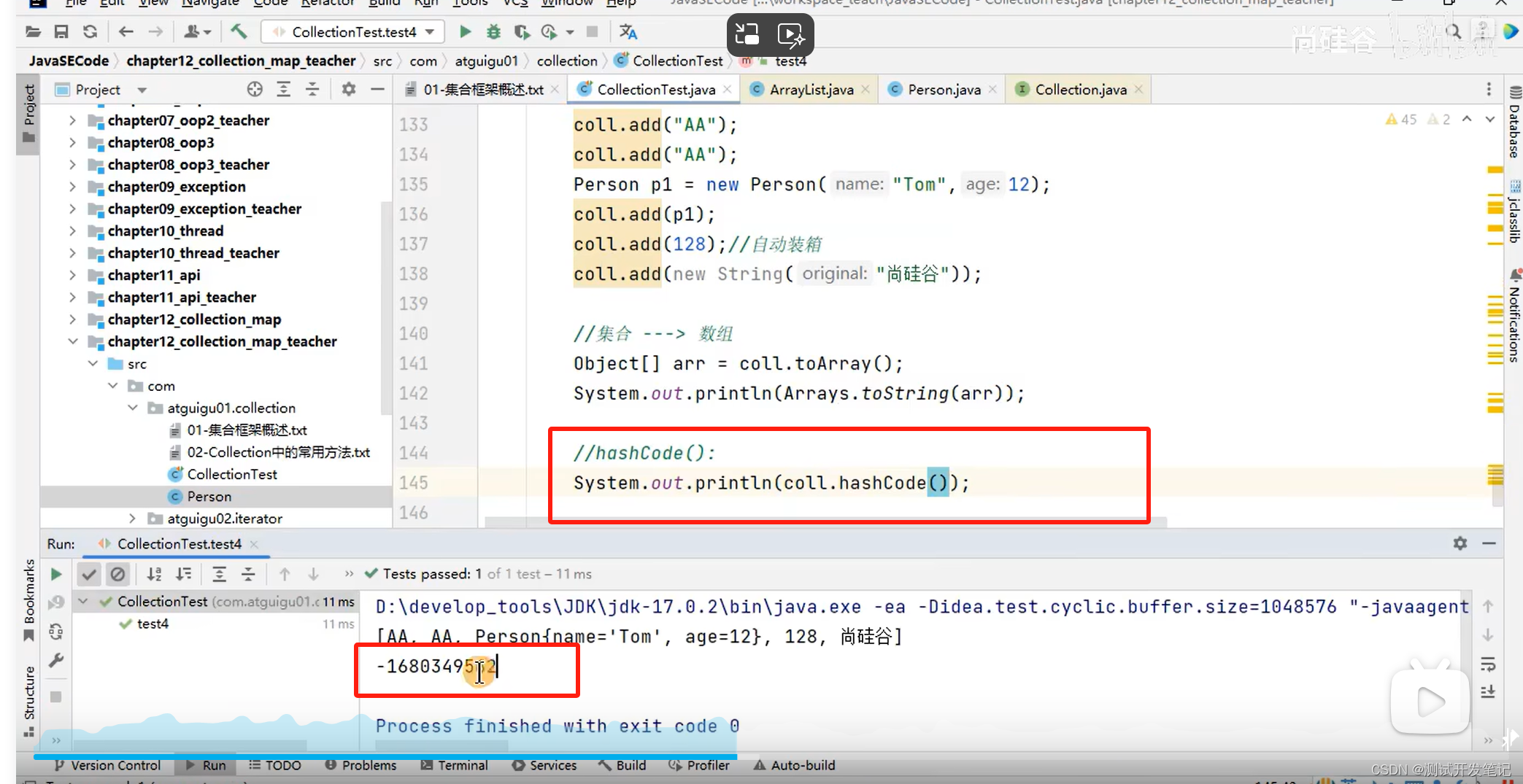Switch to Person.java tab

943,90
